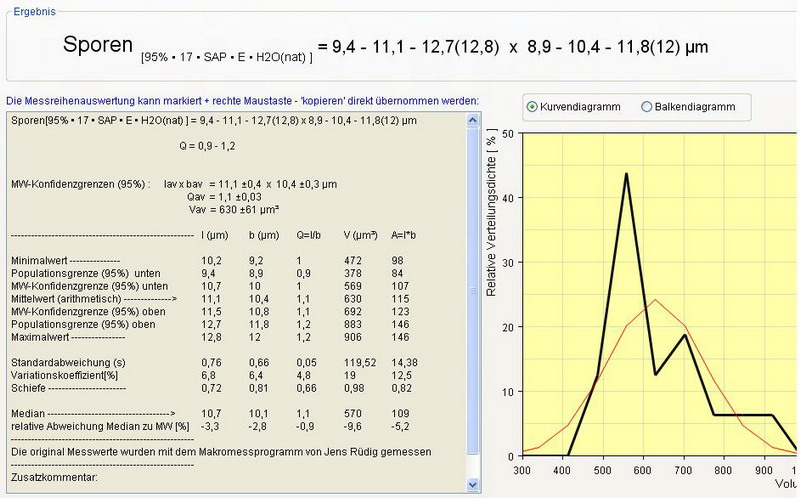The width and height of the screenshot is (800, 498).
Task: Click the black curve peak in the chart
Action: (x=626, y=174)
